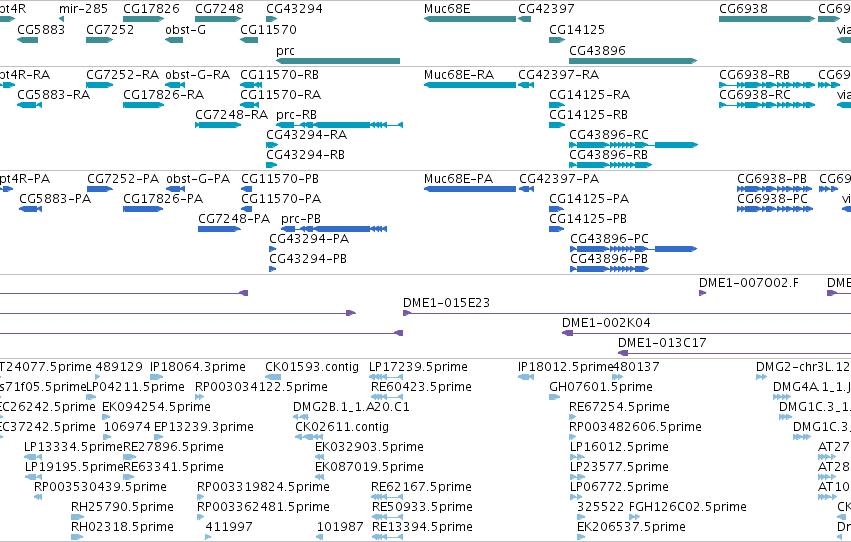Select the CG43896 gene bar

[633, 61]
